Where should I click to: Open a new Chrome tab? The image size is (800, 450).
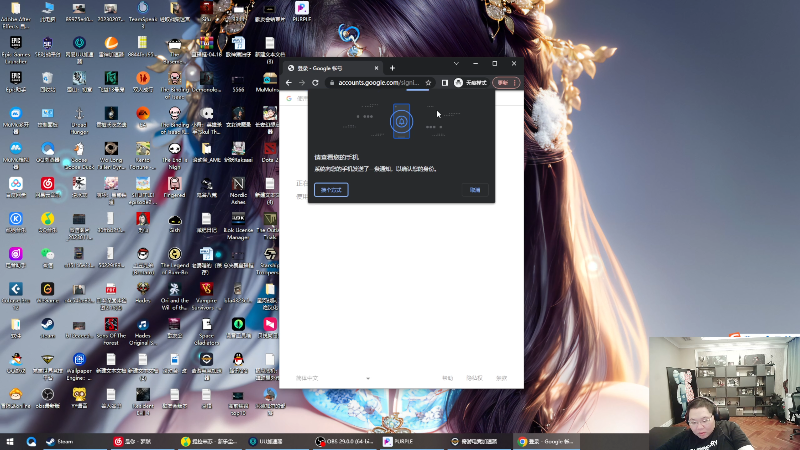tap(392, 68)
